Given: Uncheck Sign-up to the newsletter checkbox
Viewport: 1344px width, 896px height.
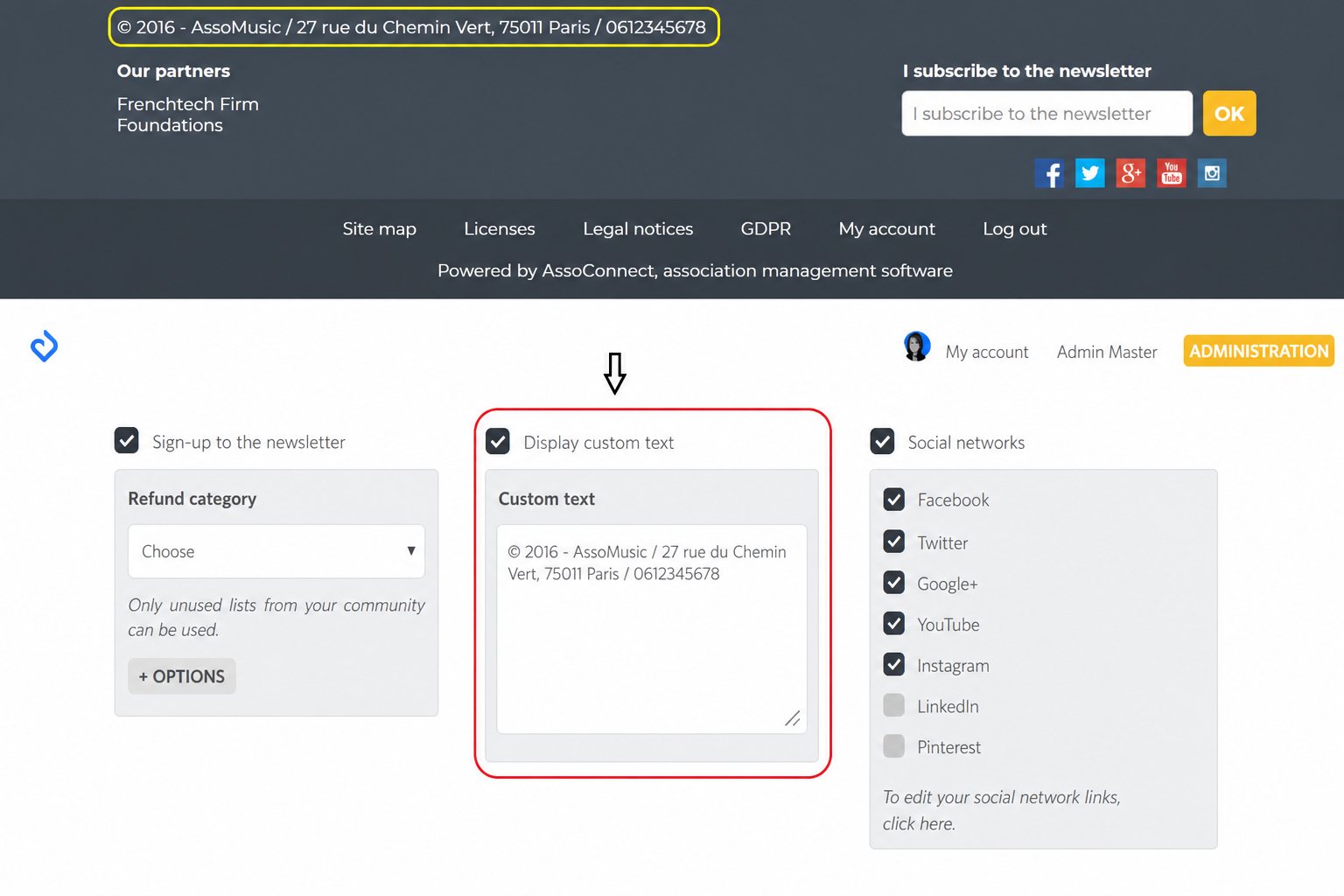Looking at the screenshot, I should tap(127, 441).
